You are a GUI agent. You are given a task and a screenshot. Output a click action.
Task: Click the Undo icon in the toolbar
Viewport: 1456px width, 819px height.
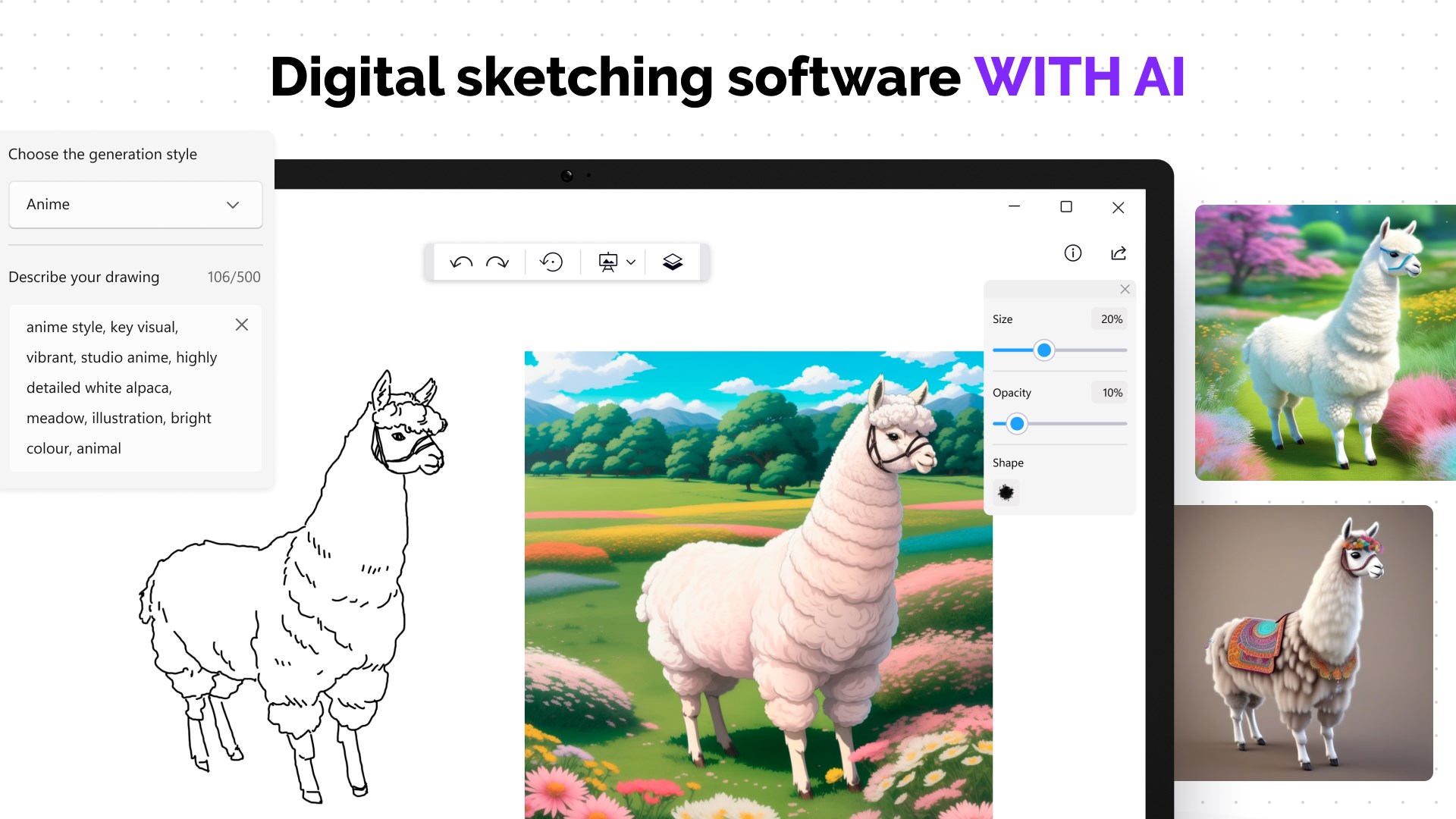coord(461,262)
